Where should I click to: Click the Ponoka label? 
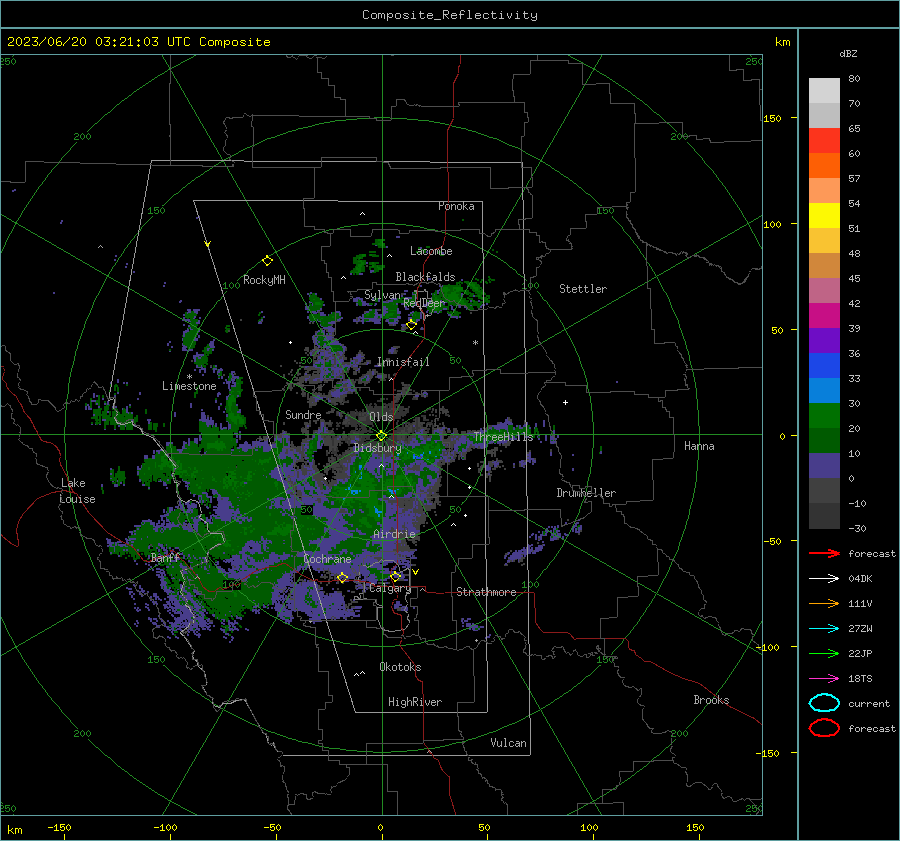click(x=456, y=206)
